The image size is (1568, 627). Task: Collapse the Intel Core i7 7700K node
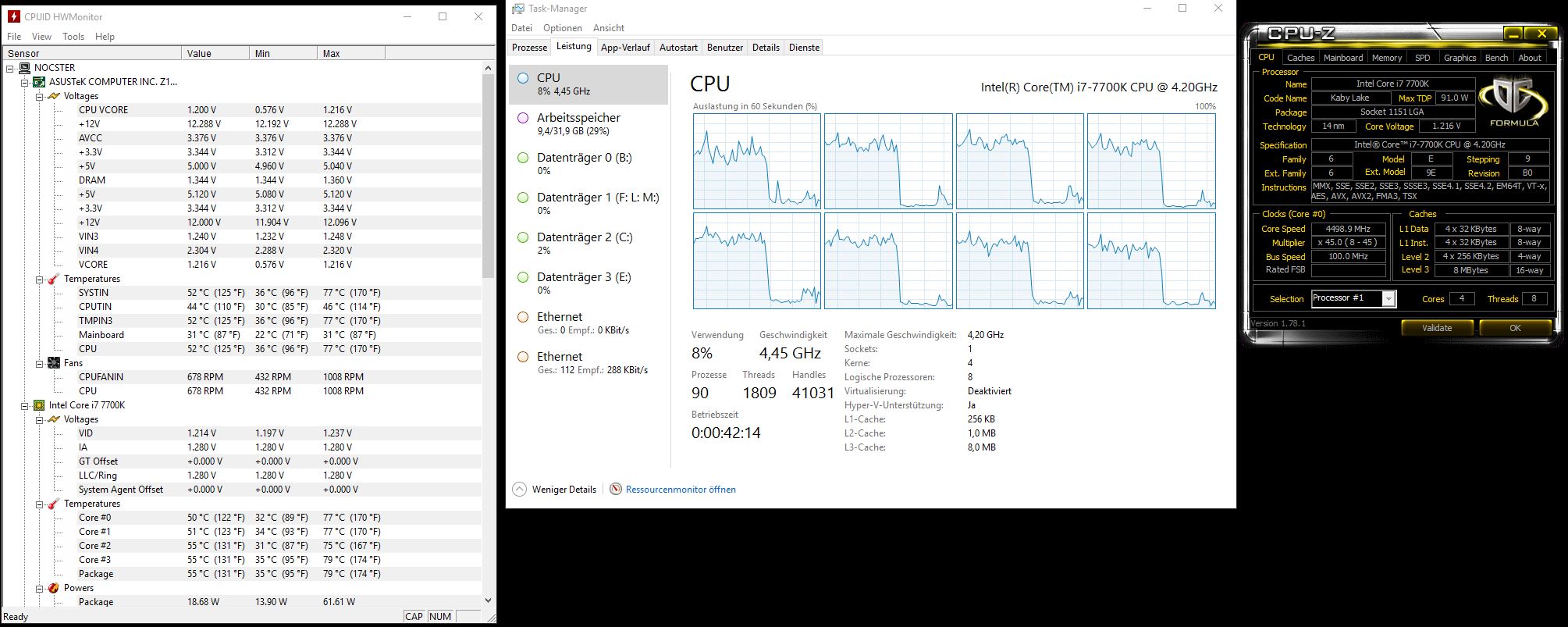[x=25, y=405]
